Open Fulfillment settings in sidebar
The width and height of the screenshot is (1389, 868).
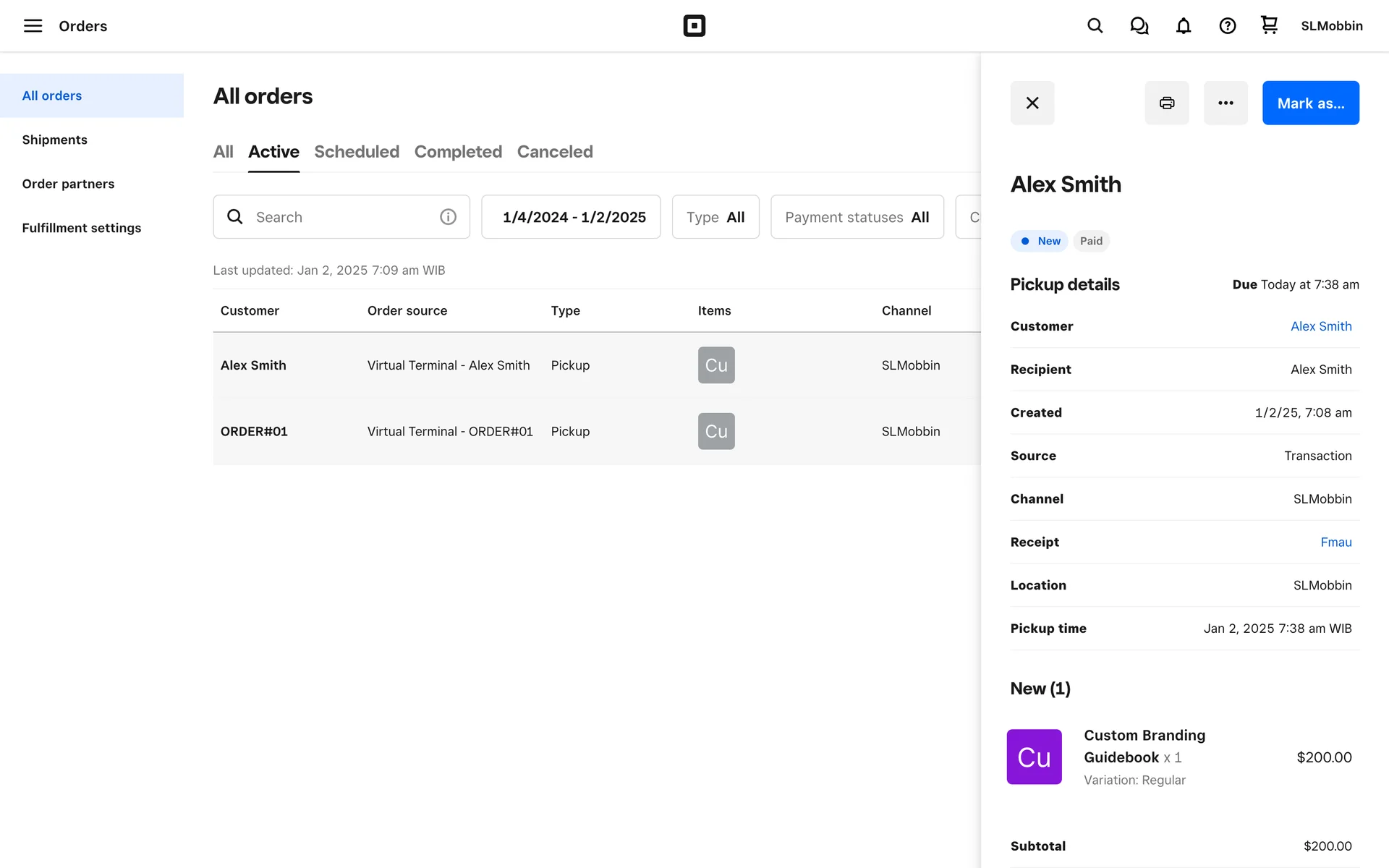[x=82, y=228]
